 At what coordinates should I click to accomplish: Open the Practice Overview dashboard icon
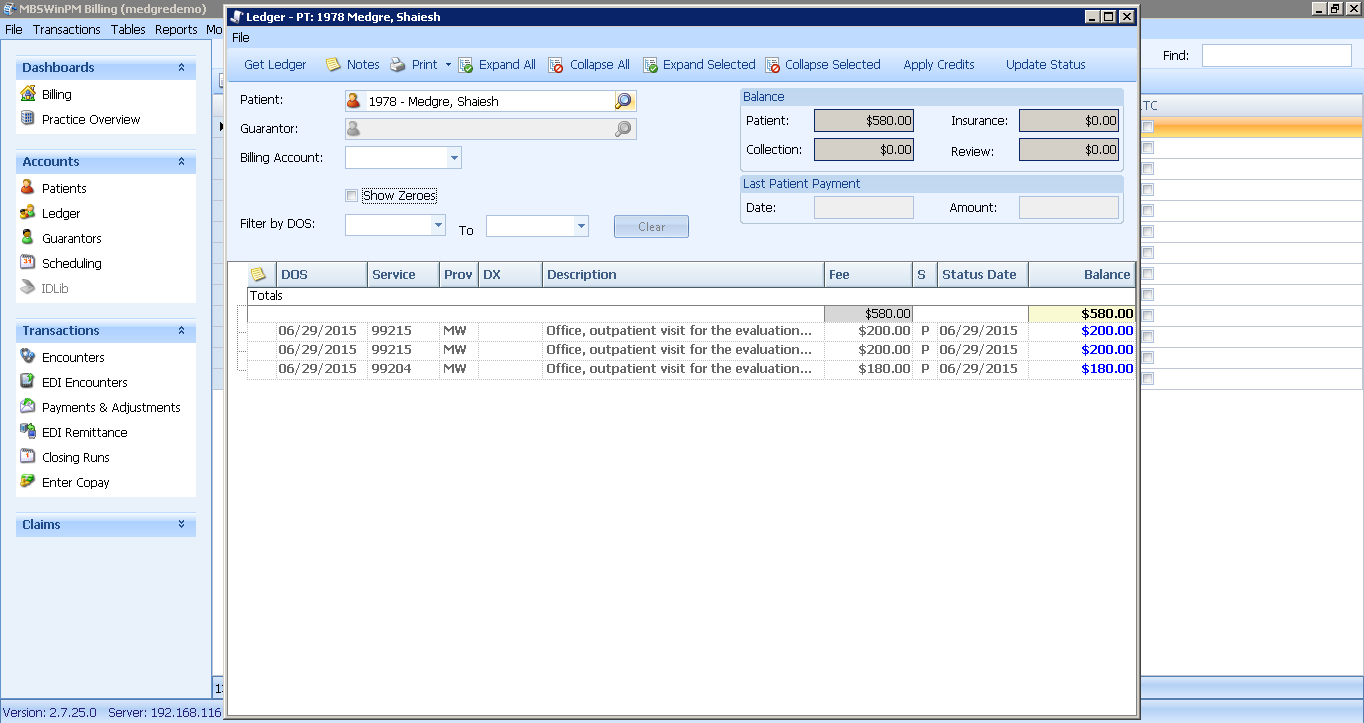click(x=28, y=119)
